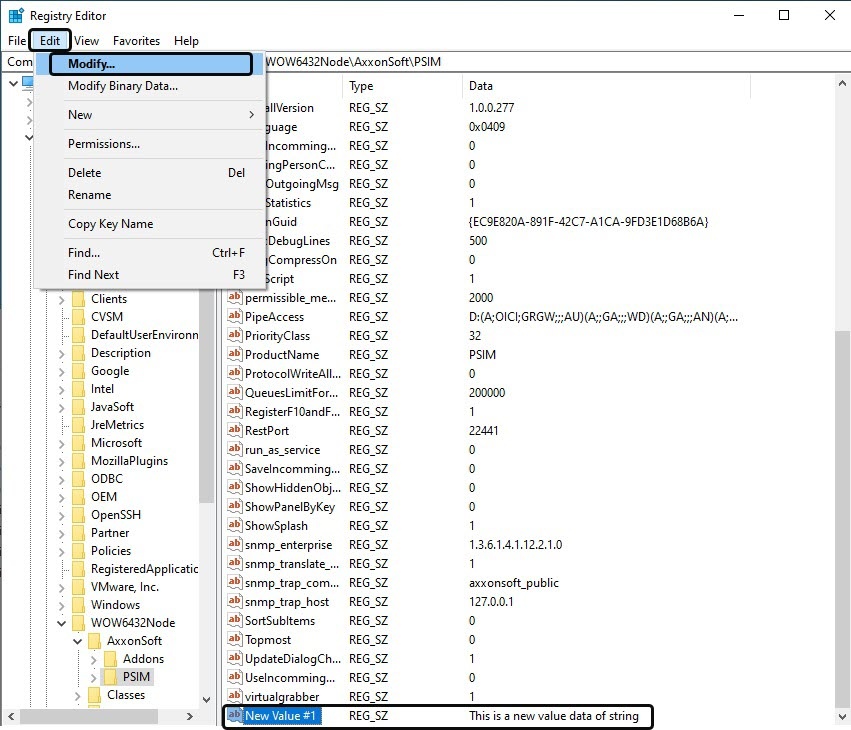Select the RestPort value's ab icon
Screen dimensions: 851x730
235,431
